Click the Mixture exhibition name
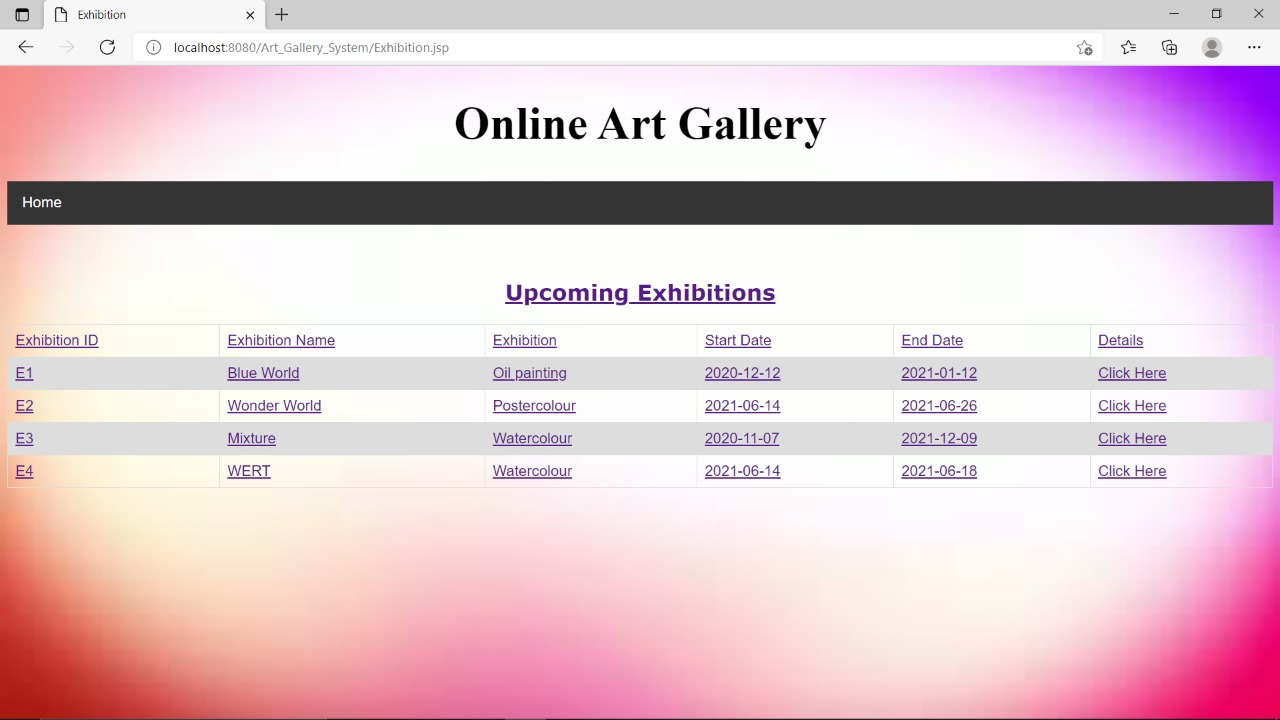 point(251,438)
